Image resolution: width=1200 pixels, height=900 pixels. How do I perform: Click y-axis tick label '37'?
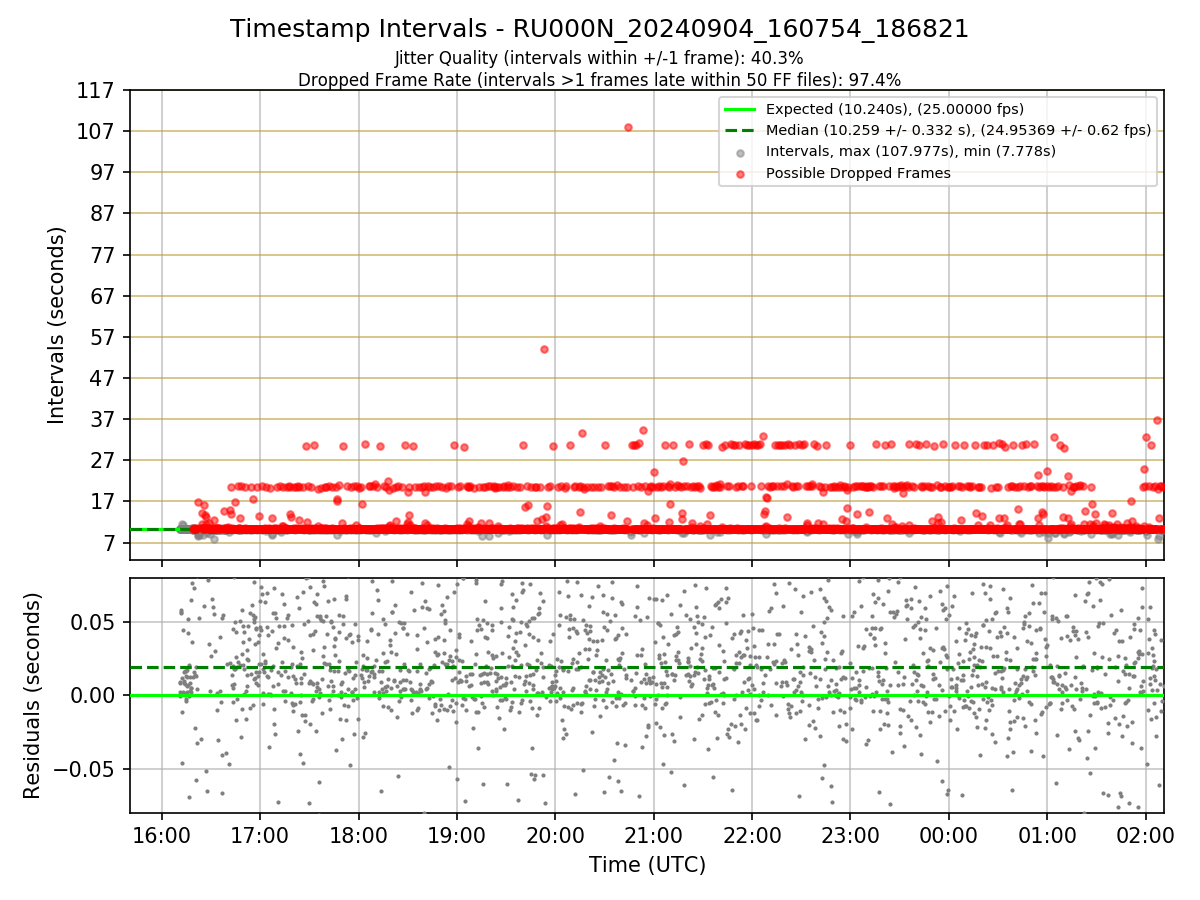coord(103,419)
